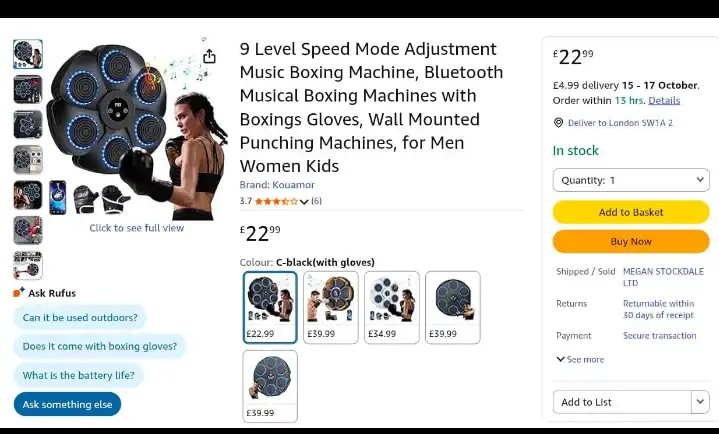This screenshot has width=719, height=434.
Task: Ask Rufus 'Can it be used outdoors?'
Action: (x=80, y=318)
